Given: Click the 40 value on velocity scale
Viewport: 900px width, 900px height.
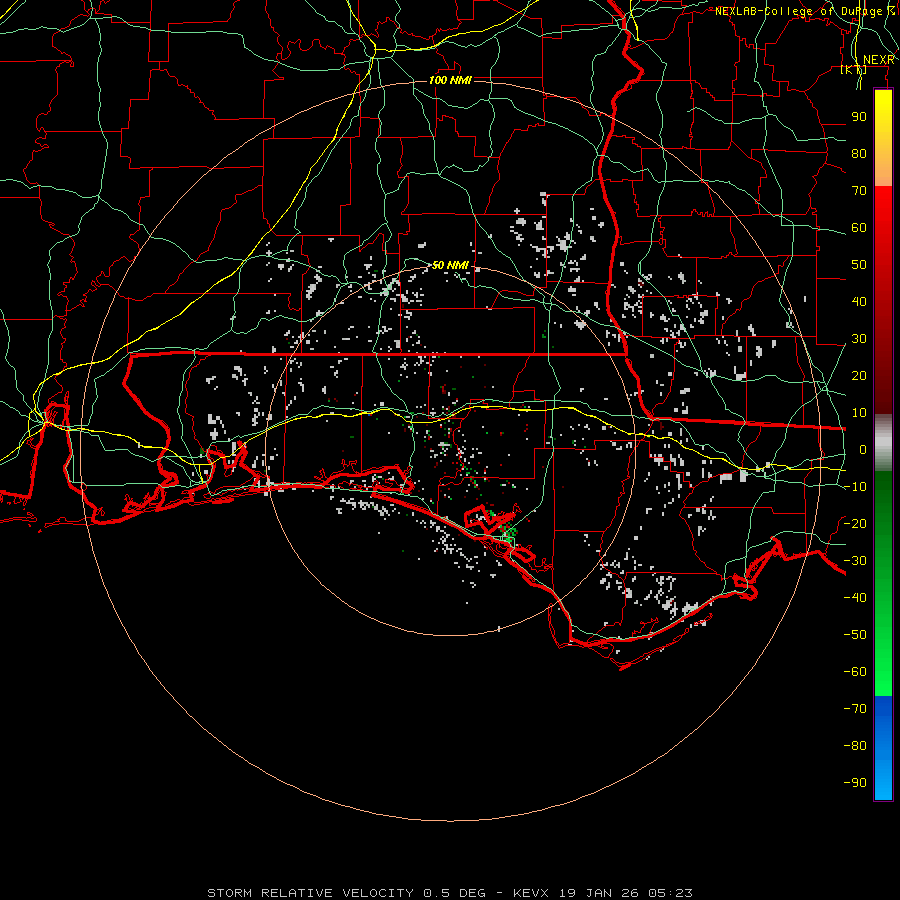Looking at the screenshot, I should pyautogui.click(x=859, y=301).
